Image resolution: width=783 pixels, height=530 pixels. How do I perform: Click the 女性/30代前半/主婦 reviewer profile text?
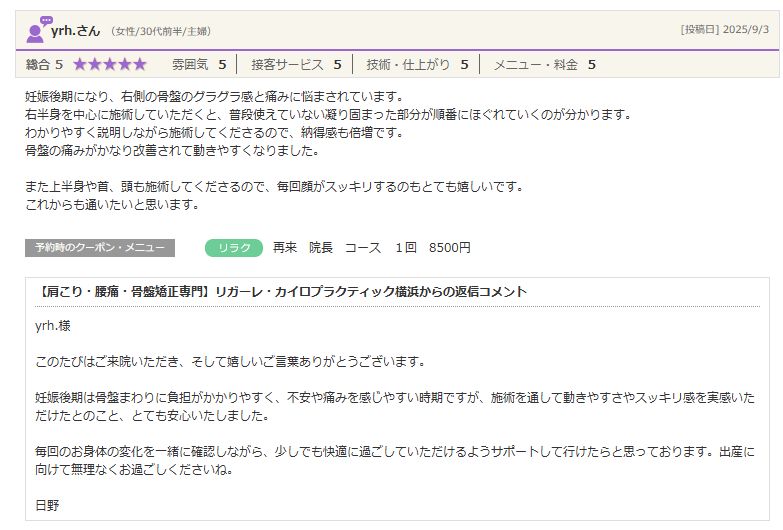tap(160, 31)
